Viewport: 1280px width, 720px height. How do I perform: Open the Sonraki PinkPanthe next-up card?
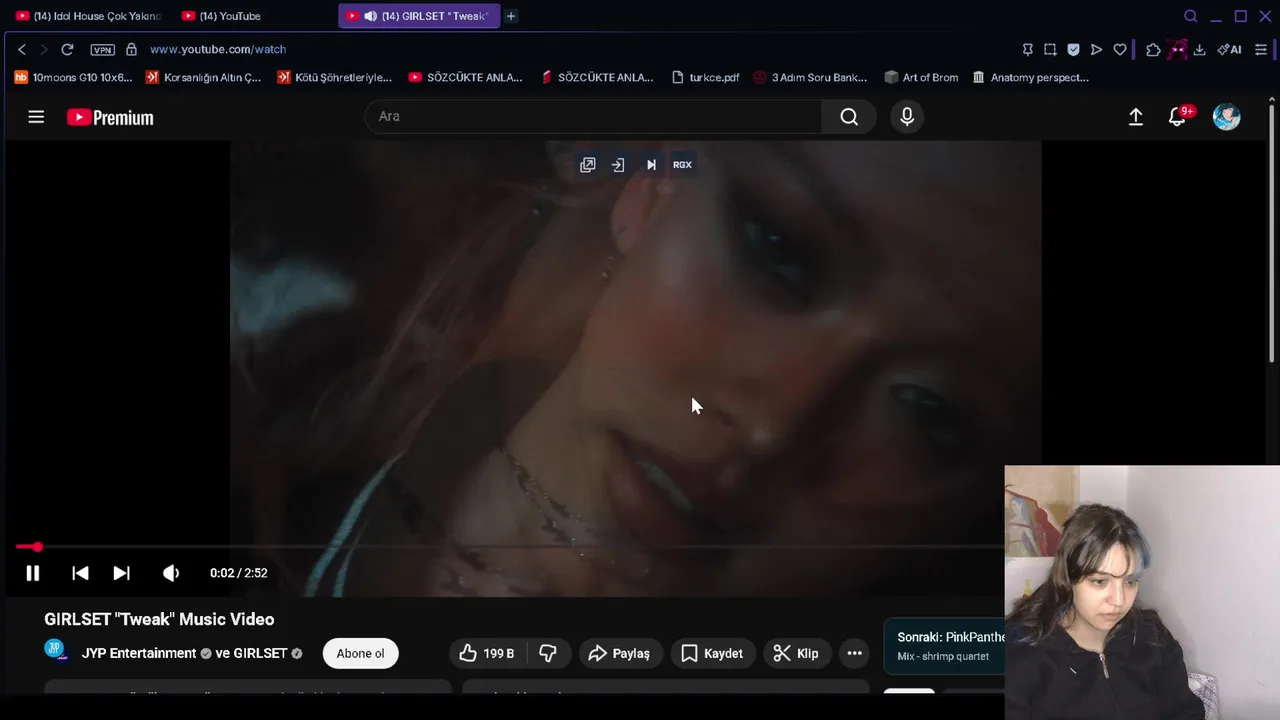click(945, 646)
